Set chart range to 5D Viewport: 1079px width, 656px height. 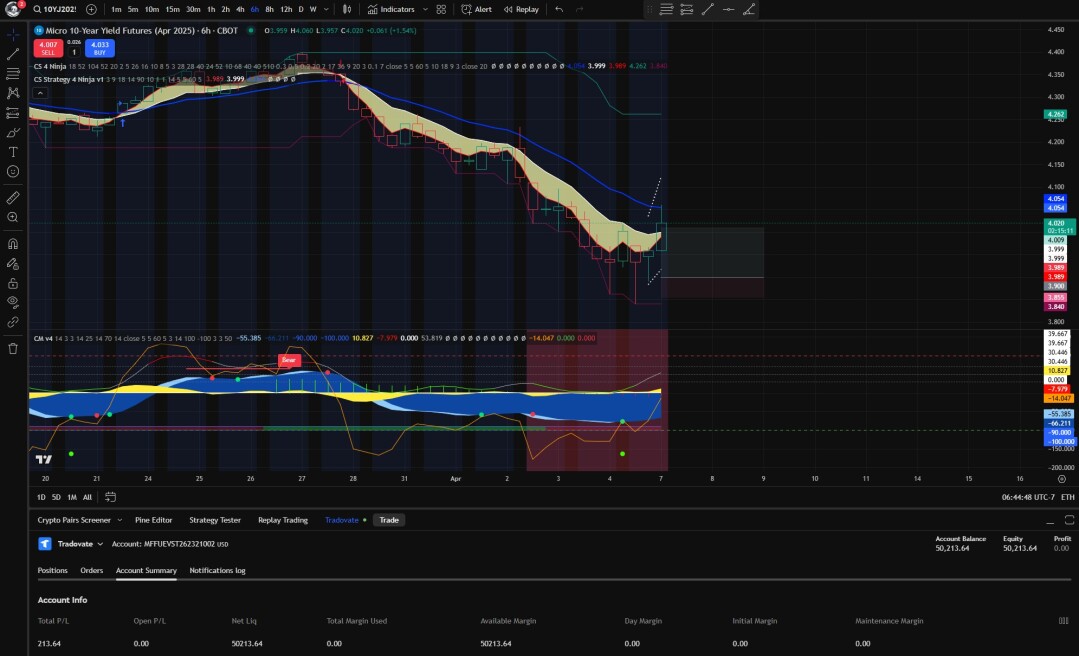pyautogui.click(x=56, y=497)
